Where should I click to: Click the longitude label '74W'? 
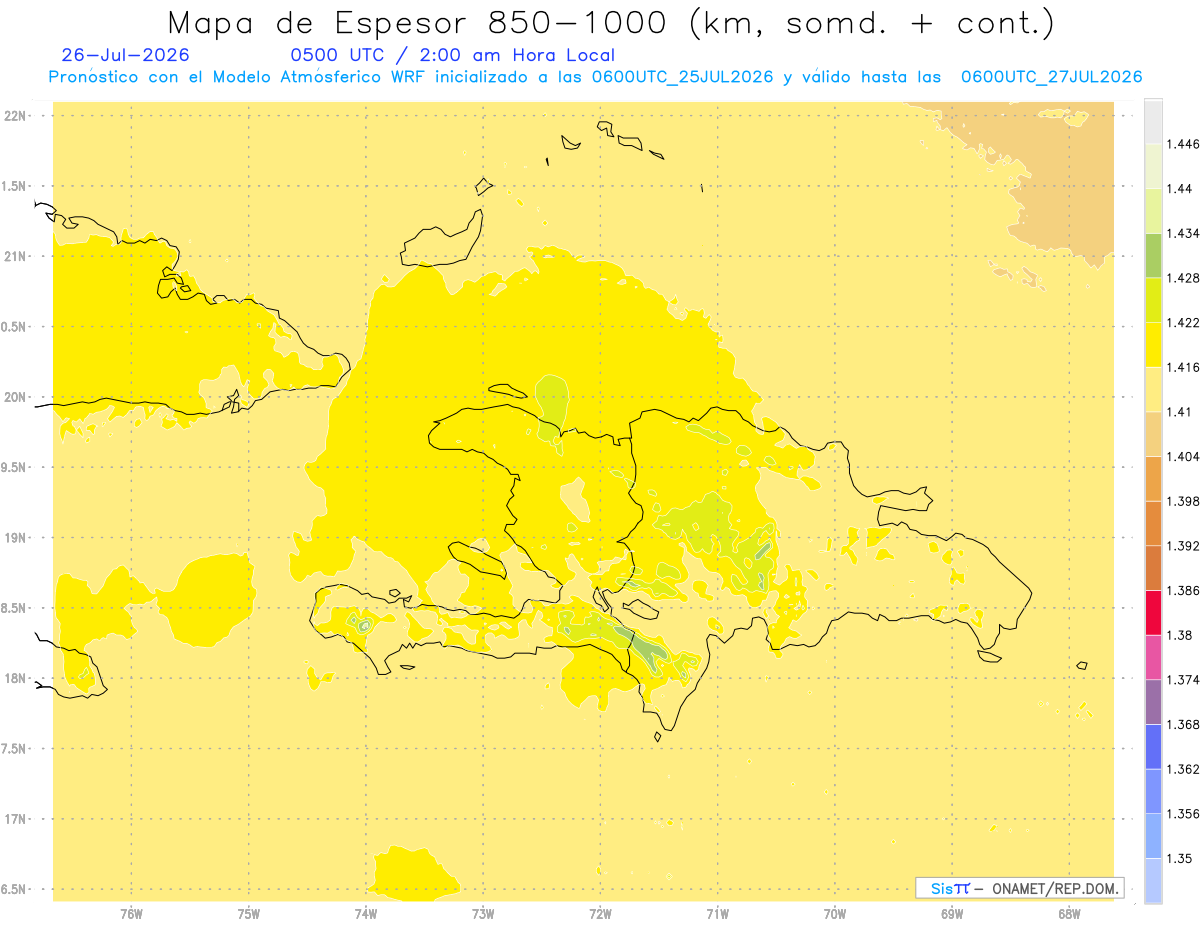pos(366,914)
